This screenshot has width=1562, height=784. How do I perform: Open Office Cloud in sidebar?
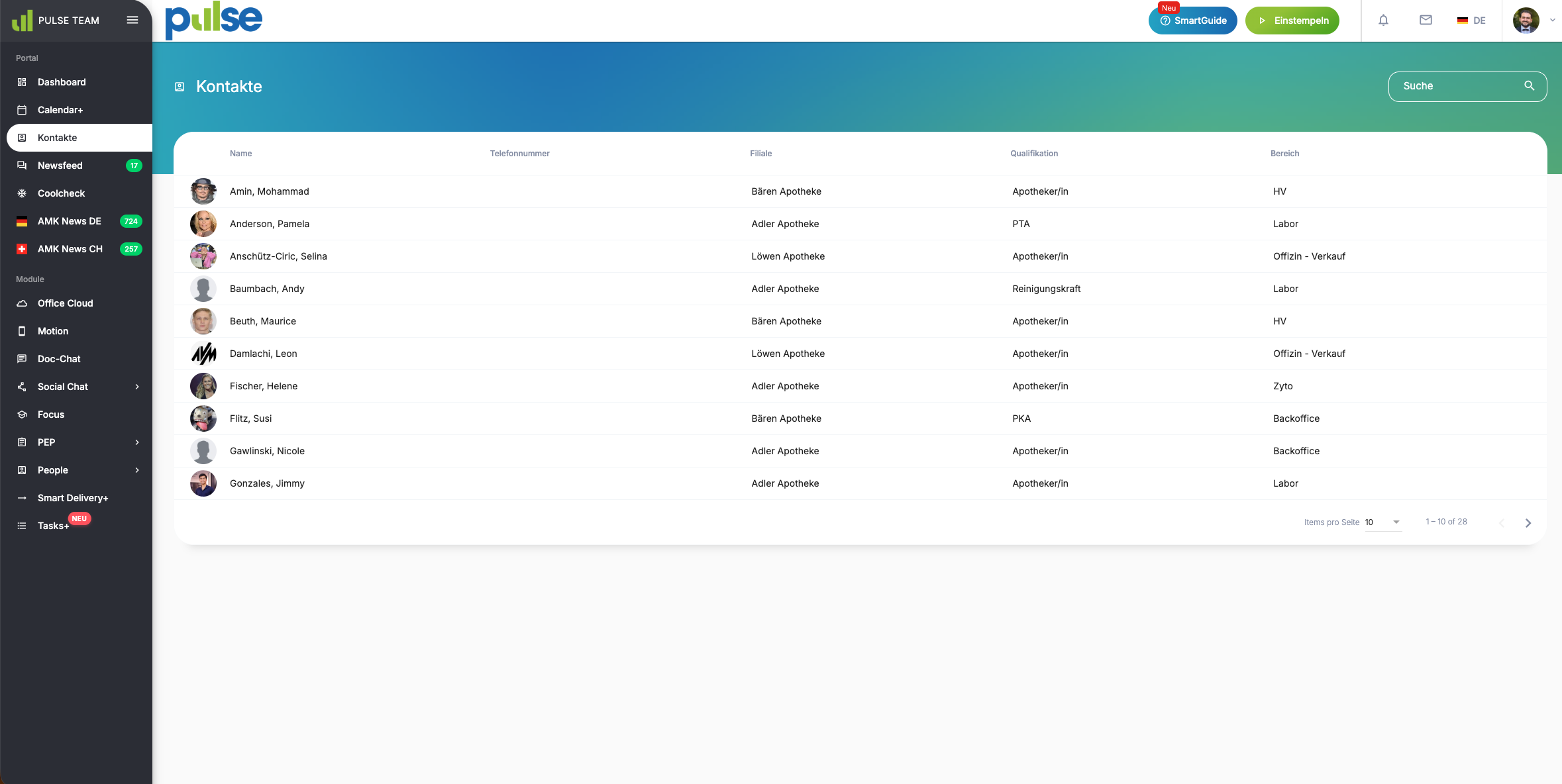click(x=65, y=303)
